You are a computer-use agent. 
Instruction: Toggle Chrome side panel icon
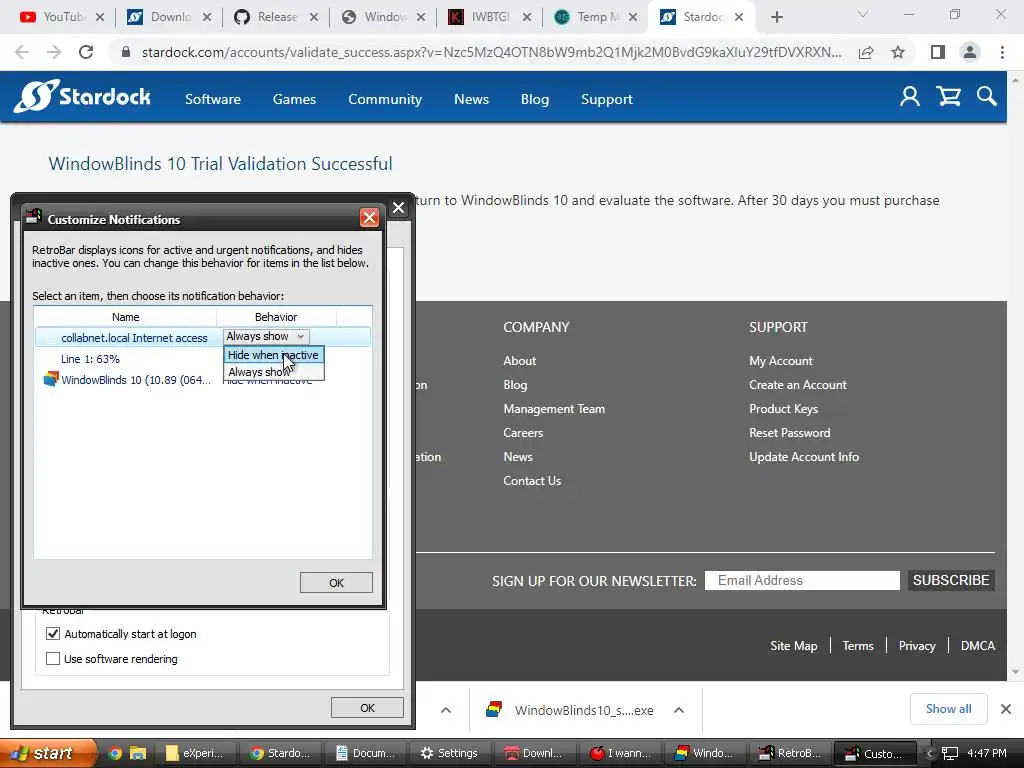(x=938, y=52)
